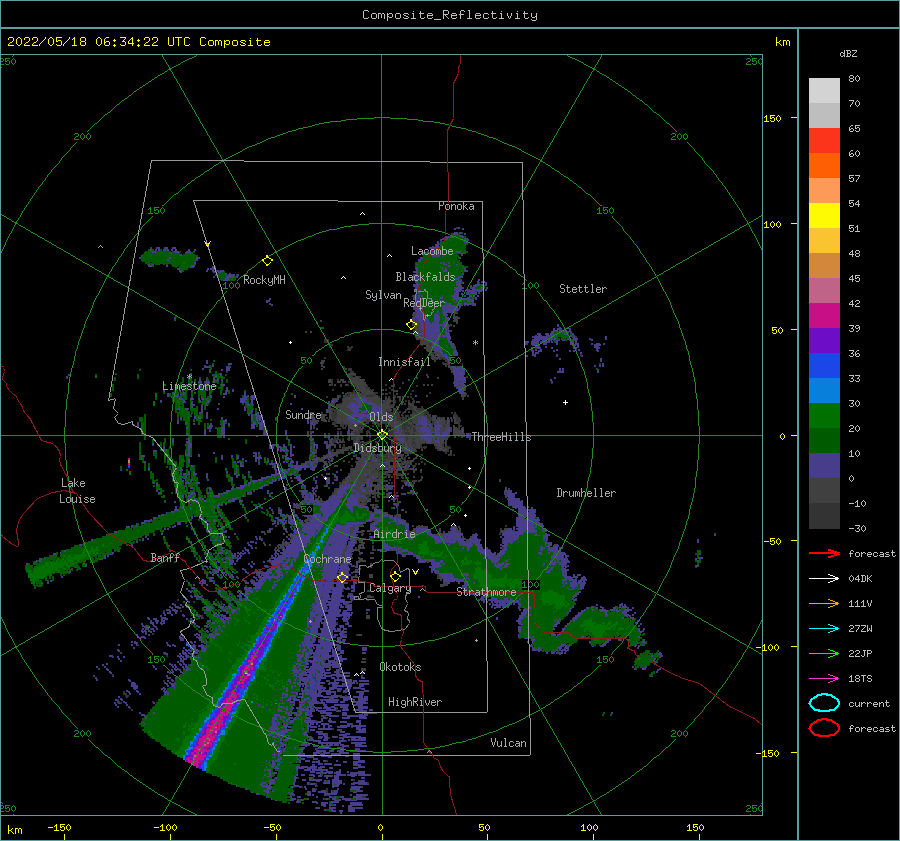Screen dimensions: 900x841
Task: Click the km unit label at top right
Action: tap(782, 42)
